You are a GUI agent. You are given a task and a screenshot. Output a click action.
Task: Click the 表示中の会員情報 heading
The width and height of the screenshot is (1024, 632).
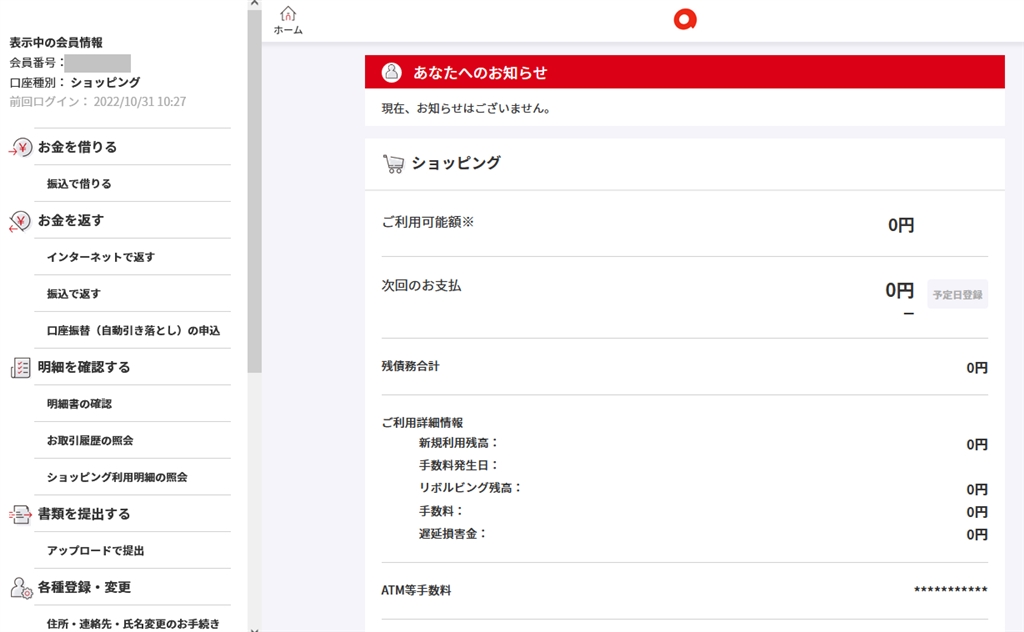[x=56, y=42]
